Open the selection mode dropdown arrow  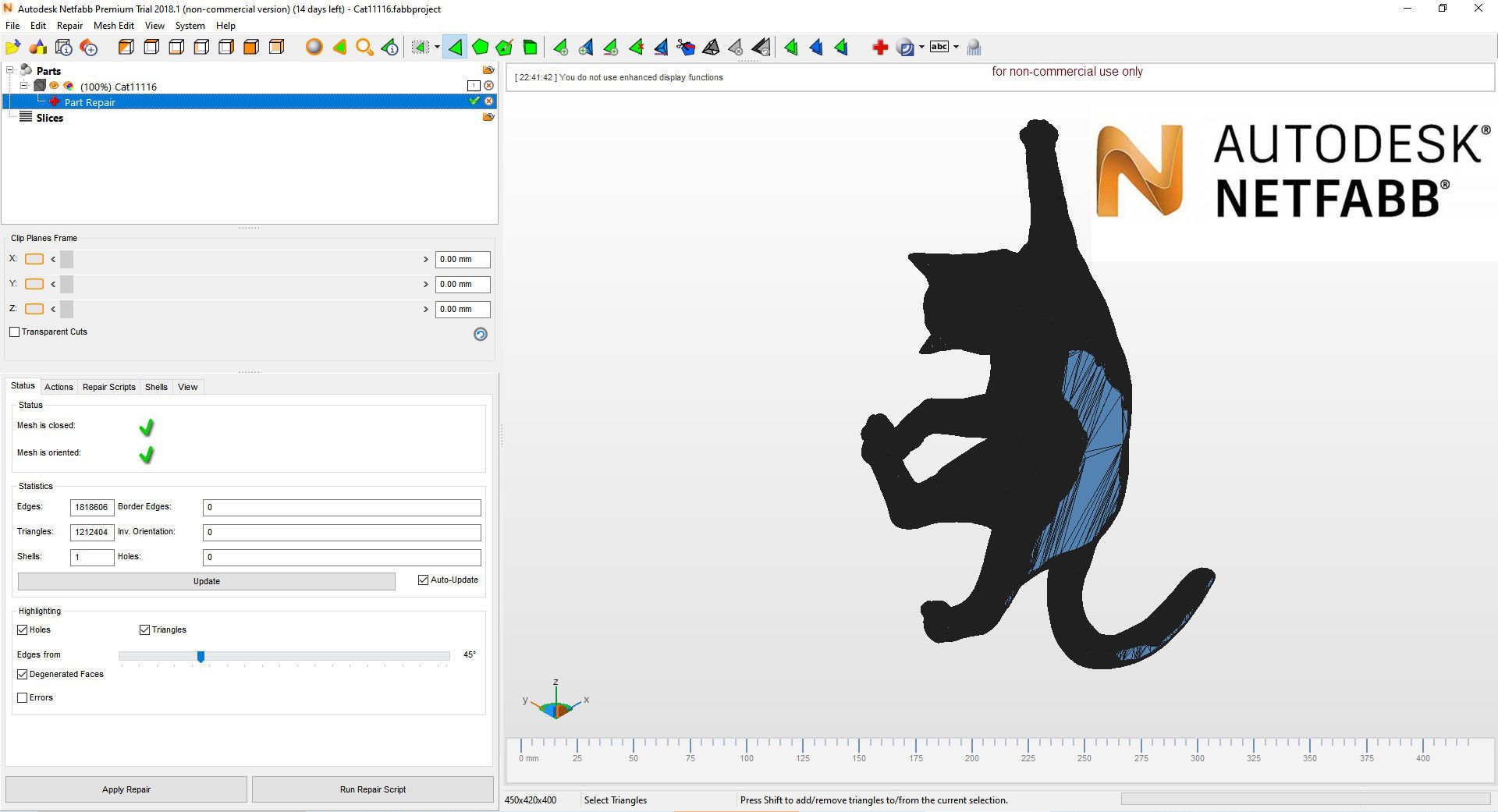click(437, 48)
